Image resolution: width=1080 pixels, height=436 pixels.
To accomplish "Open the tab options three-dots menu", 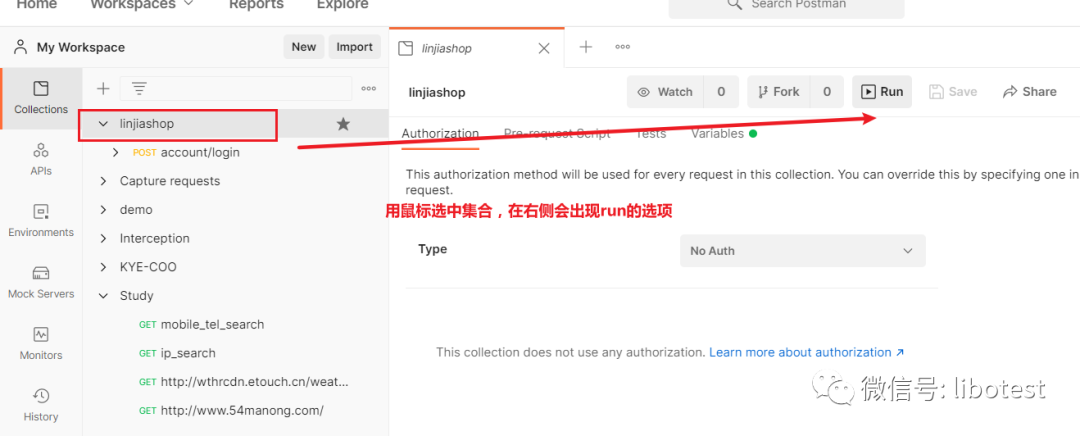I will pyautogui.click(x=623, y=47).
